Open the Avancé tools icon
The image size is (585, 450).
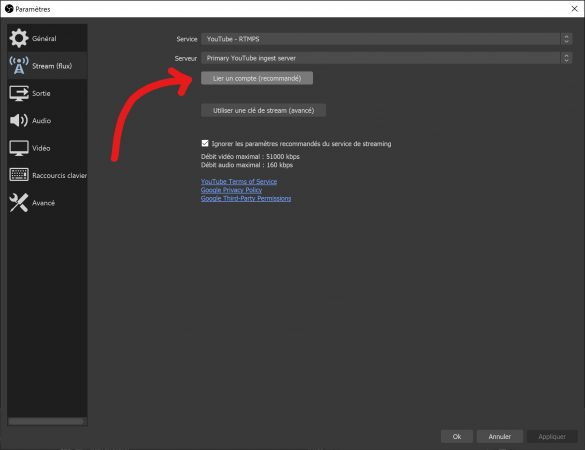click(x=19, y=203)
